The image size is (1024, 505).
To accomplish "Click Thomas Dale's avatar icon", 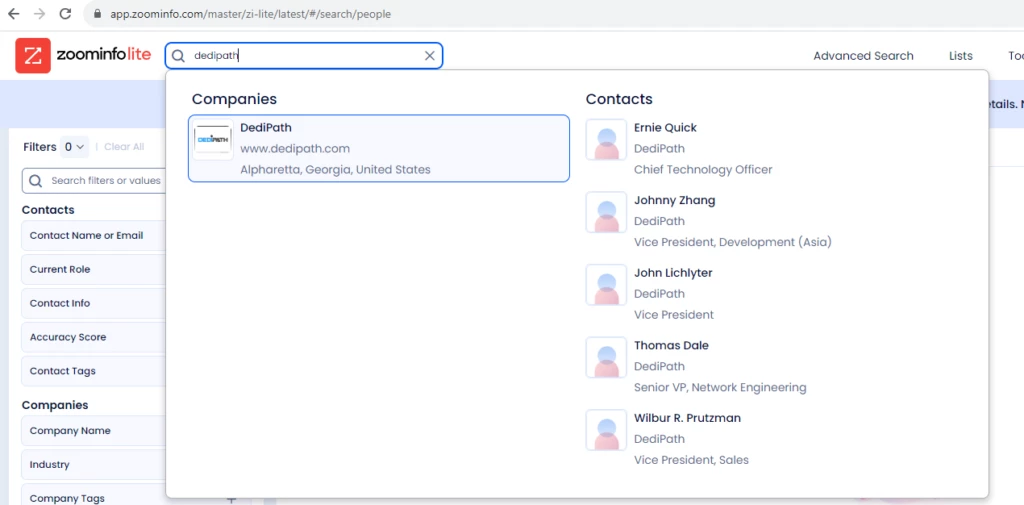I will point(606,358).
